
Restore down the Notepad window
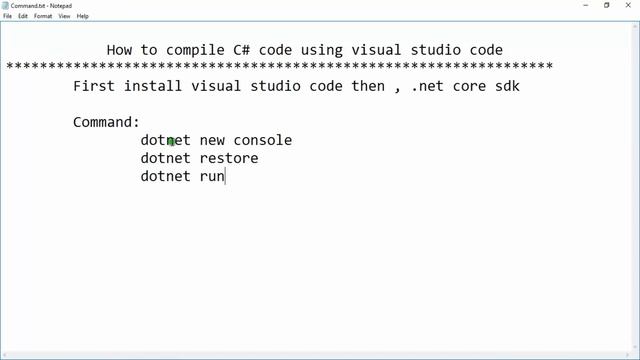pyautogui.click(x=607, y=5)
